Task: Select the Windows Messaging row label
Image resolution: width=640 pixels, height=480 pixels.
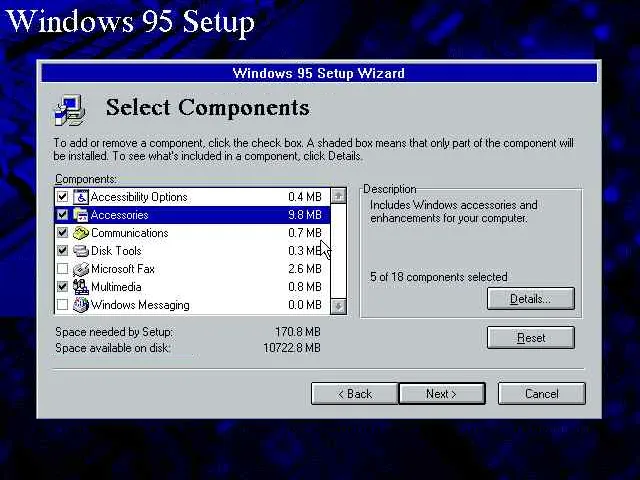Action: click(x=140, y=305)
